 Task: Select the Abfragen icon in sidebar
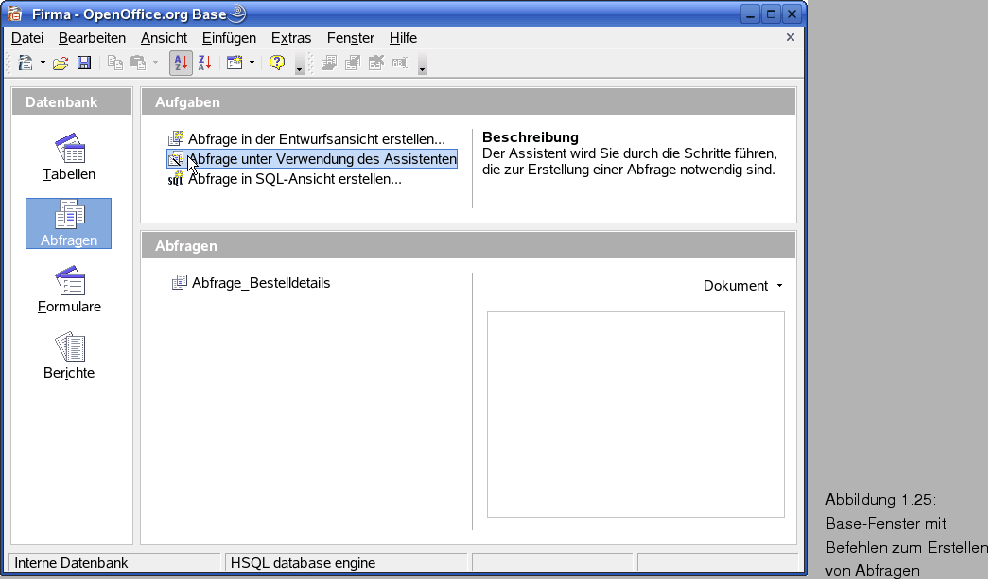[x=70, y=223]
